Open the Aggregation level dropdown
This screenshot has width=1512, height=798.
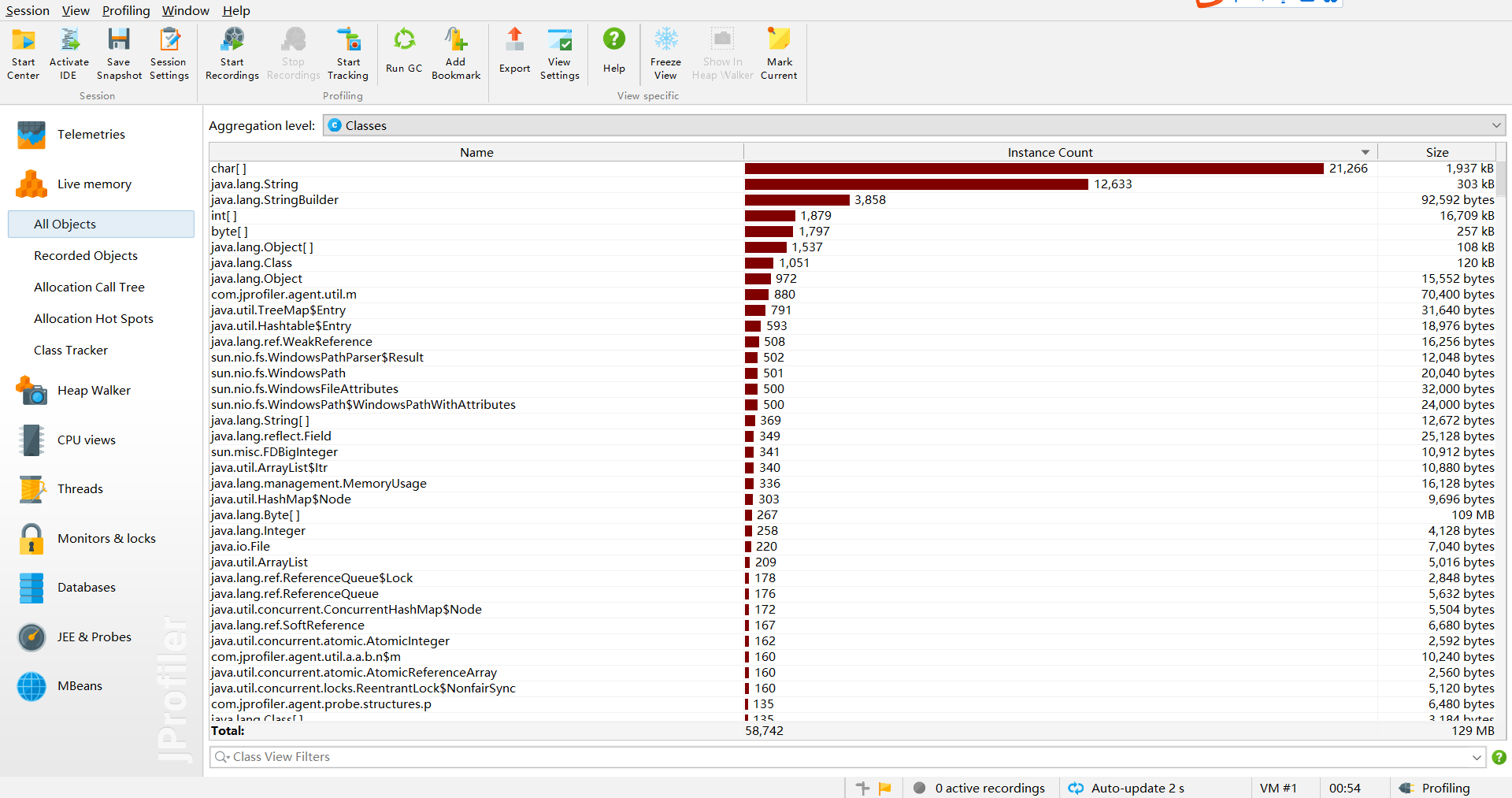[x=914, y=125]
